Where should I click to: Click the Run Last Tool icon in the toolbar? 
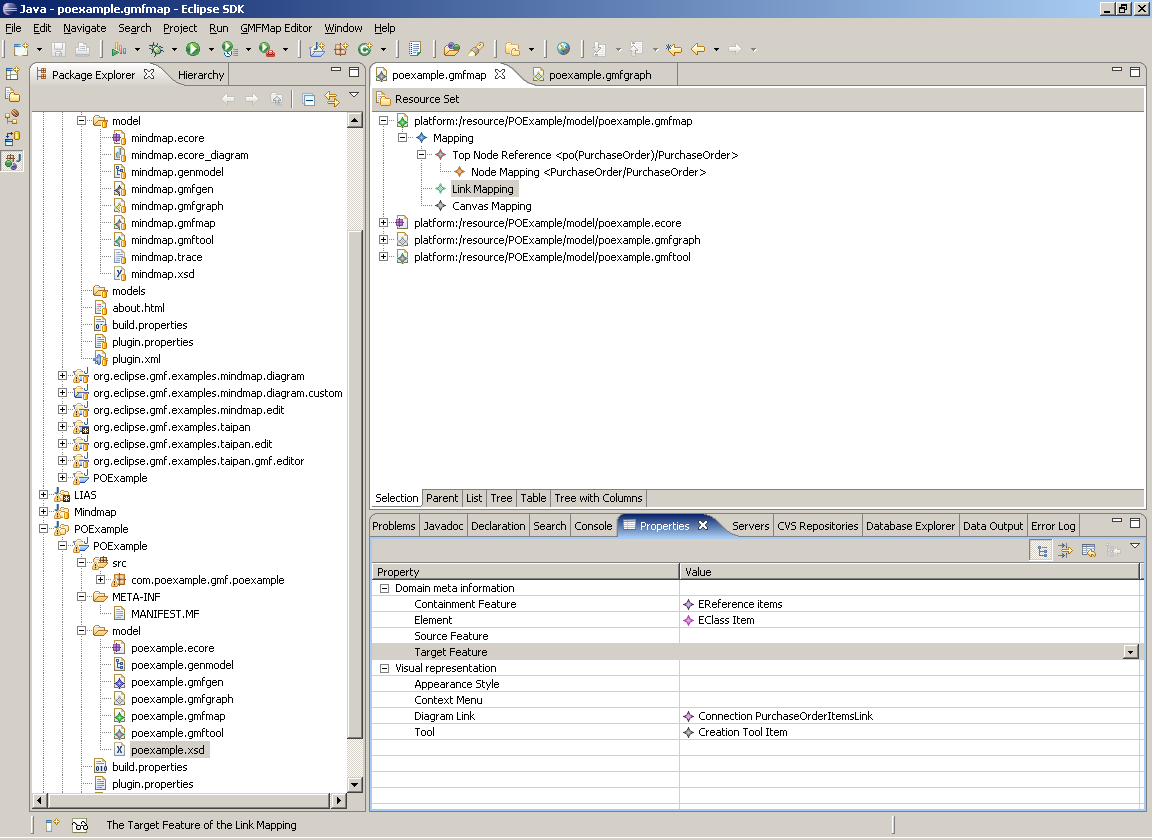pos(229,49)
